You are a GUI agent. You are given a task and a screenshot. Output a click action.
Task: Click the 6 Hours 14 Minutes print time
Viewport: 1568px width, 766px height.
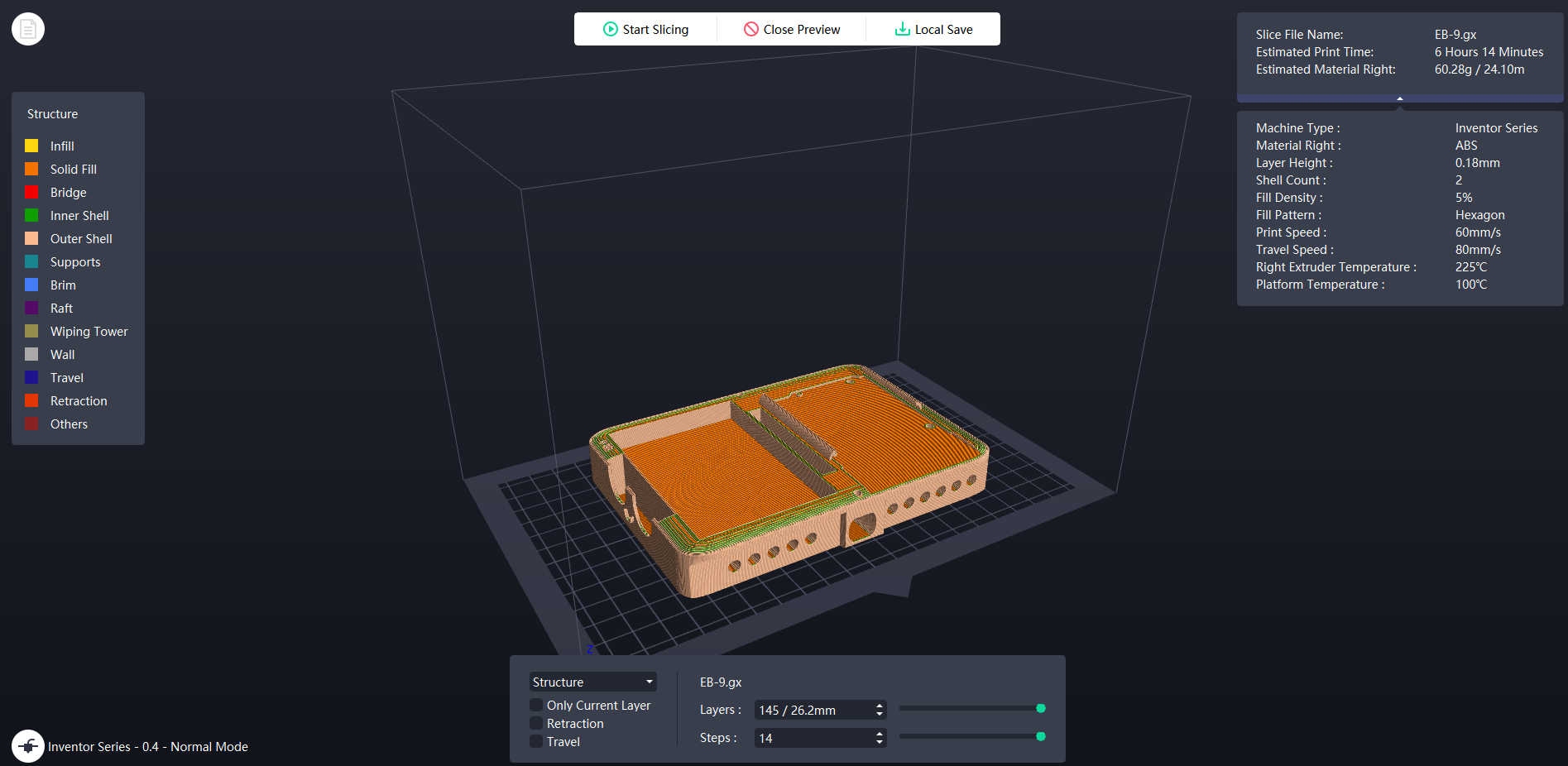tap(1489, 52)
